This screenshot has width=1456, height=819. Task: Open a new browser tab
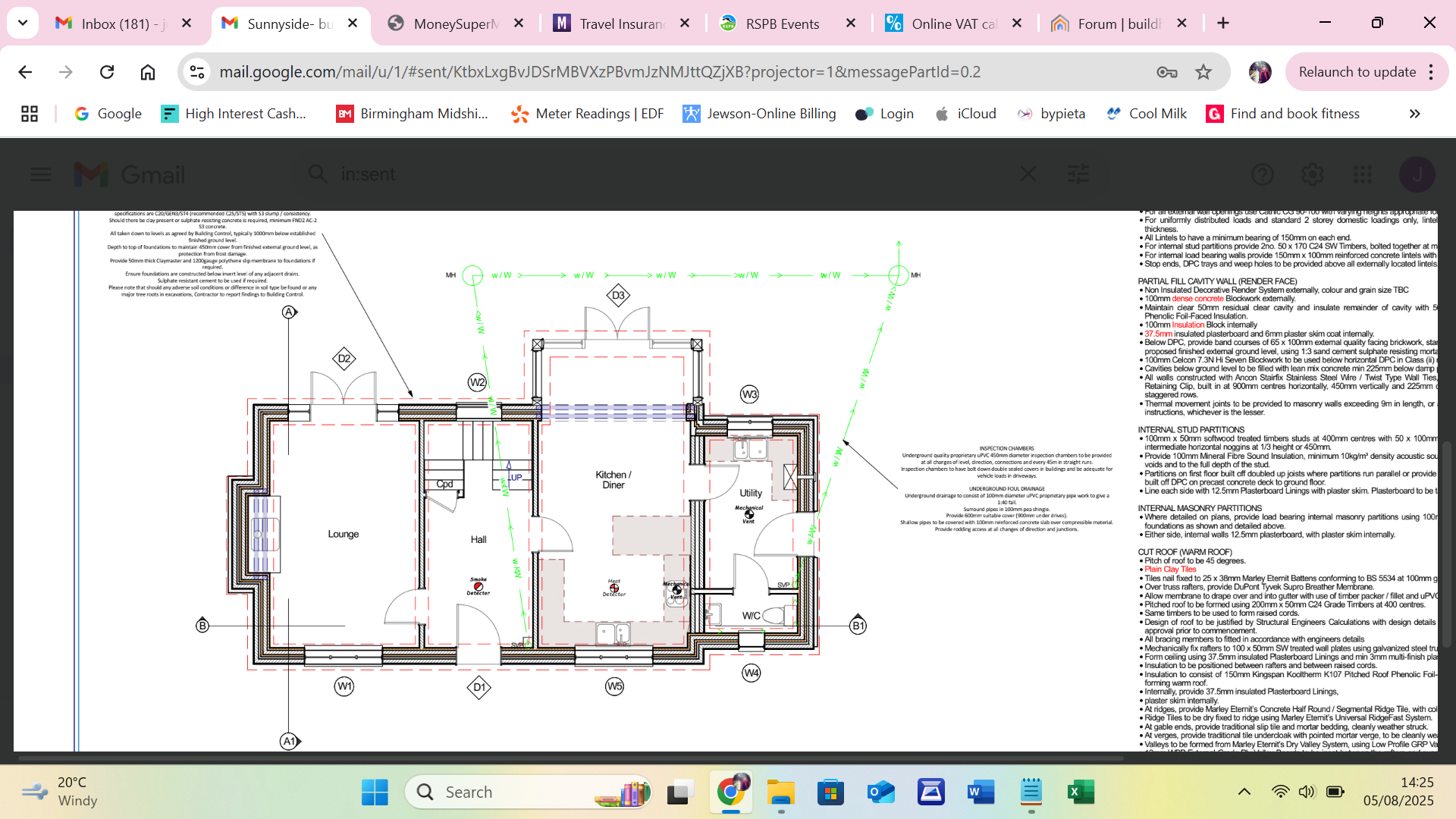coord(1223,24)
